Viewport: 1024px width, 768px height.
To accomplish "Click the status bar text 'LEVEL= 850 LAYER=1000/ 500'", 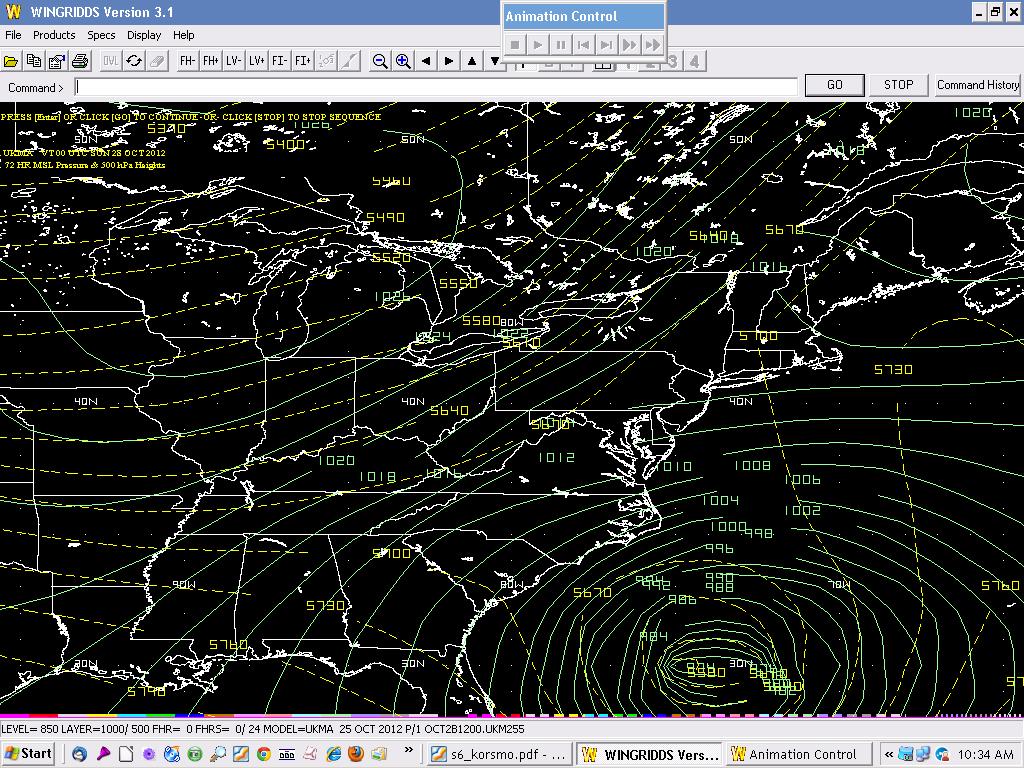I will (74, 729).
